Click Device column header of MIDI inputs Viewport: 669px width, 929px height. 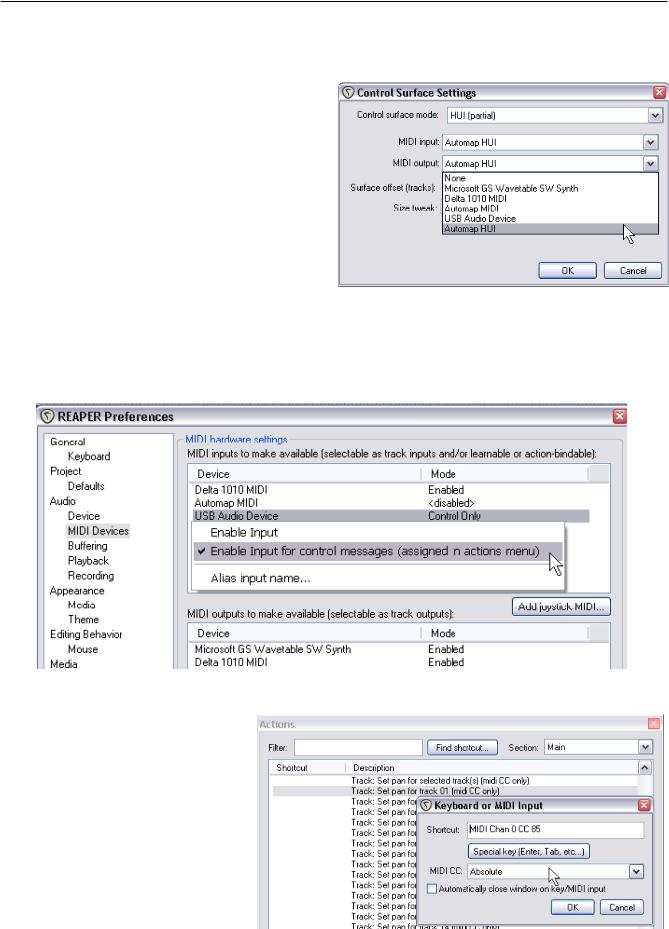tap(305, 474)
